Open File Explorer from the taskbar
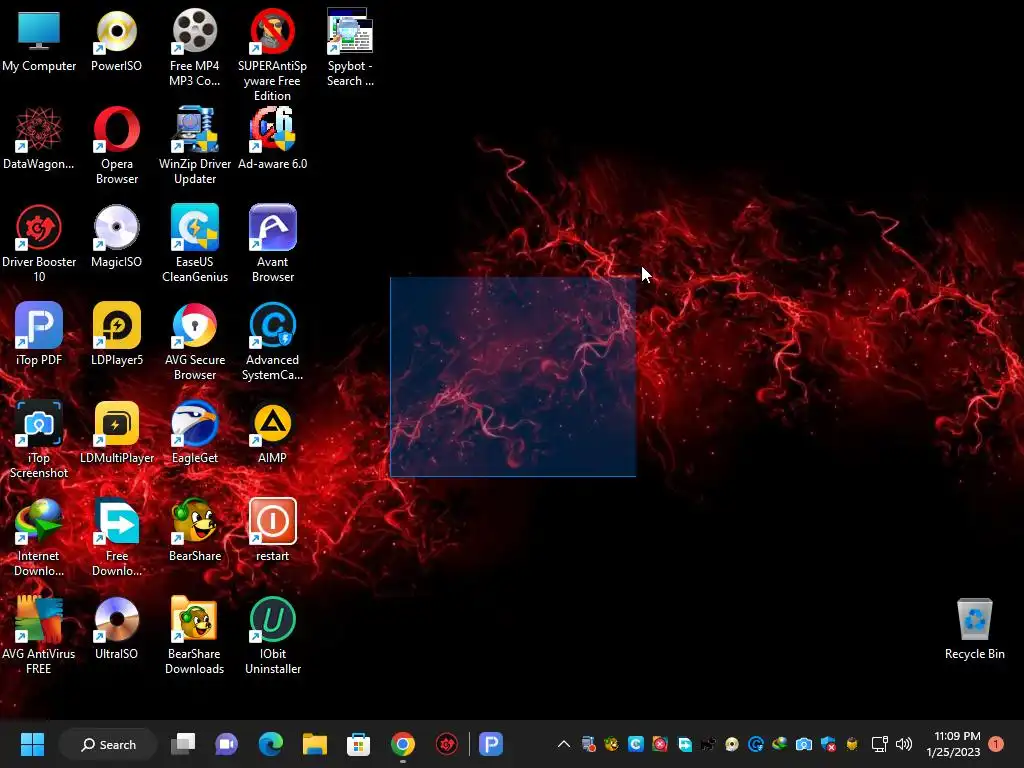The height and width of the screenshot is (768, 1024). (x=315, y=744)
